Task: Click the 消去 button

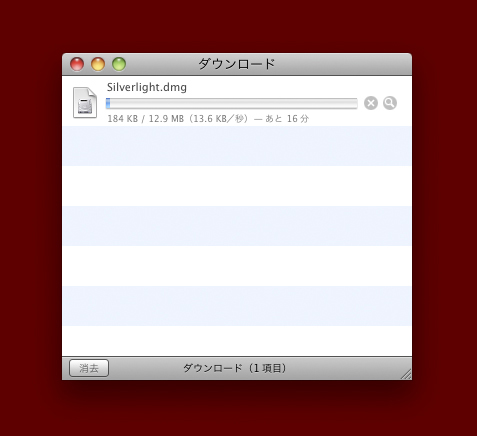Action: (89, 368)
